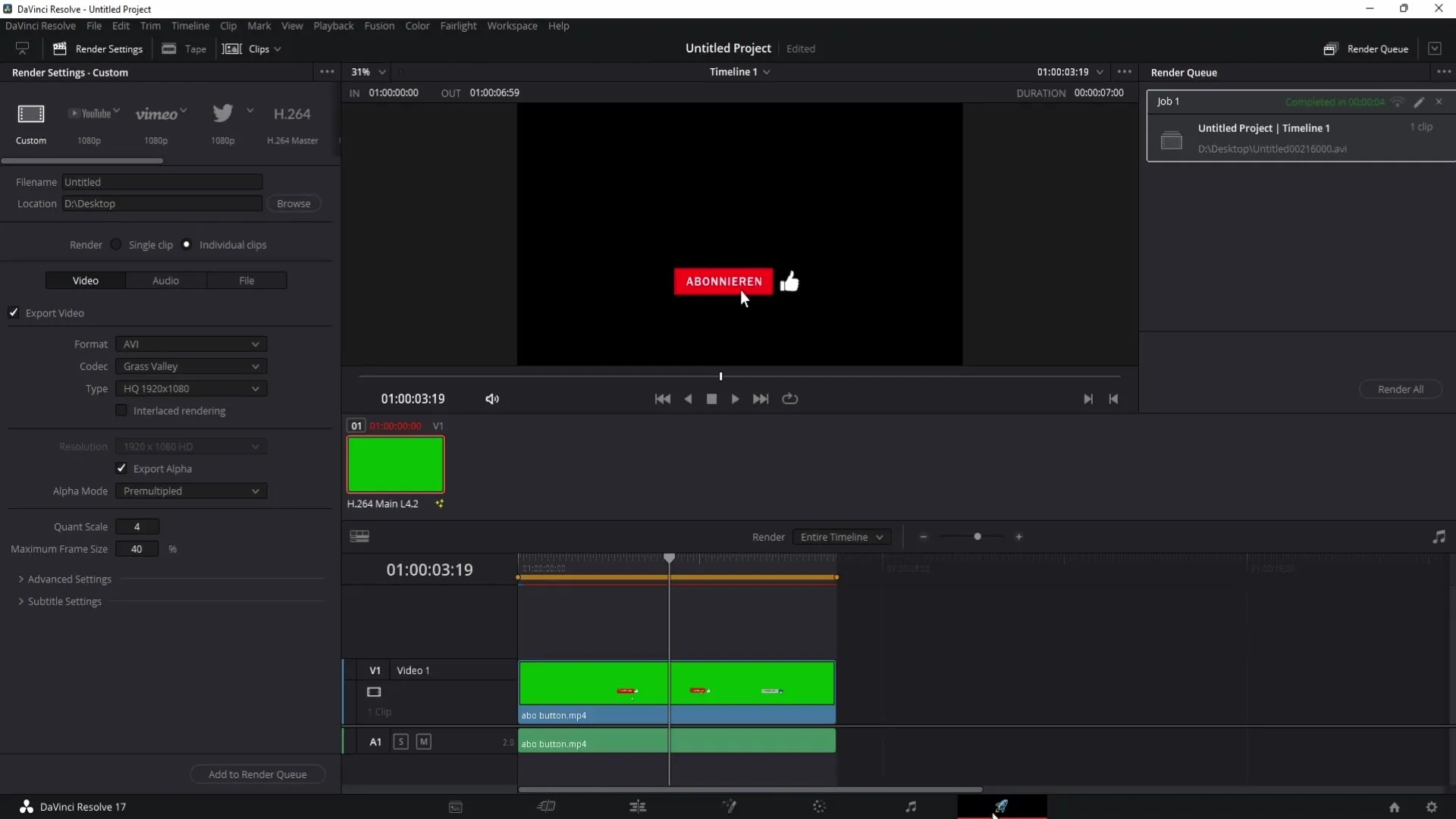Click the Video tab in render settings
This screenshot has width=1456, height=819.
tap(85, 280)
